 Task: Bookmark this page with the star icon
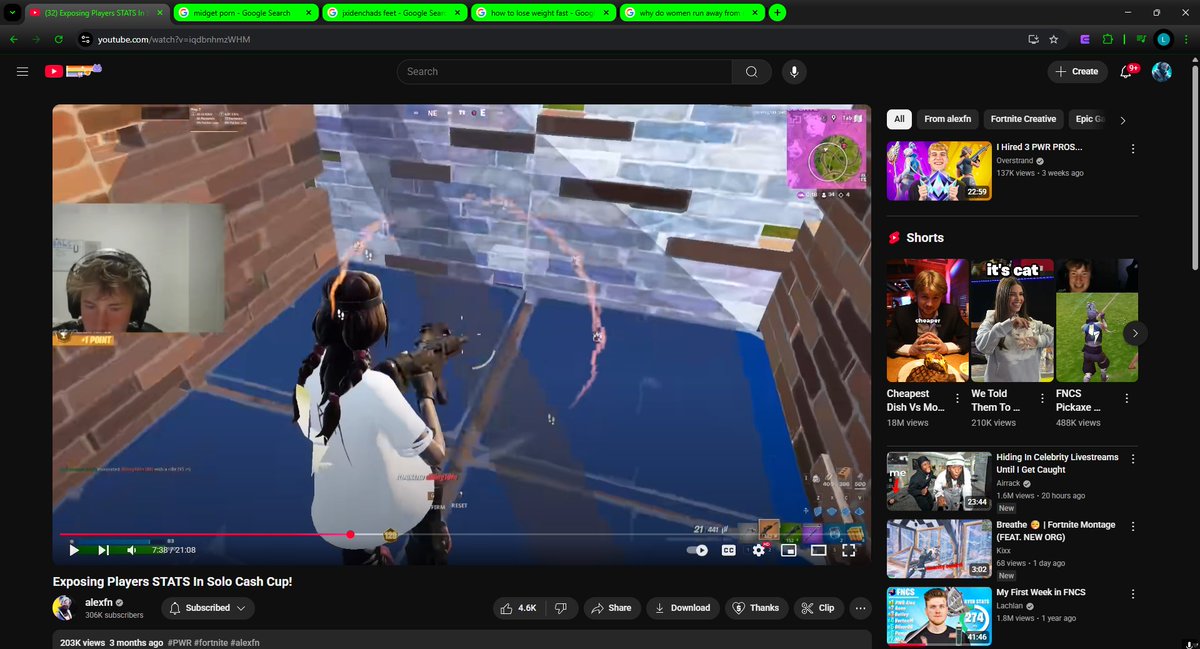(x=1054, y=39)
